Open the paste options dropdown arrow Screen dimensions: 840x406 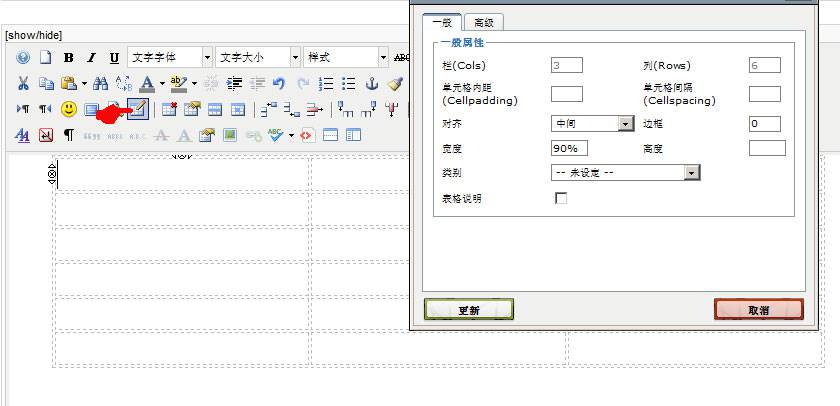click(85, 84)
